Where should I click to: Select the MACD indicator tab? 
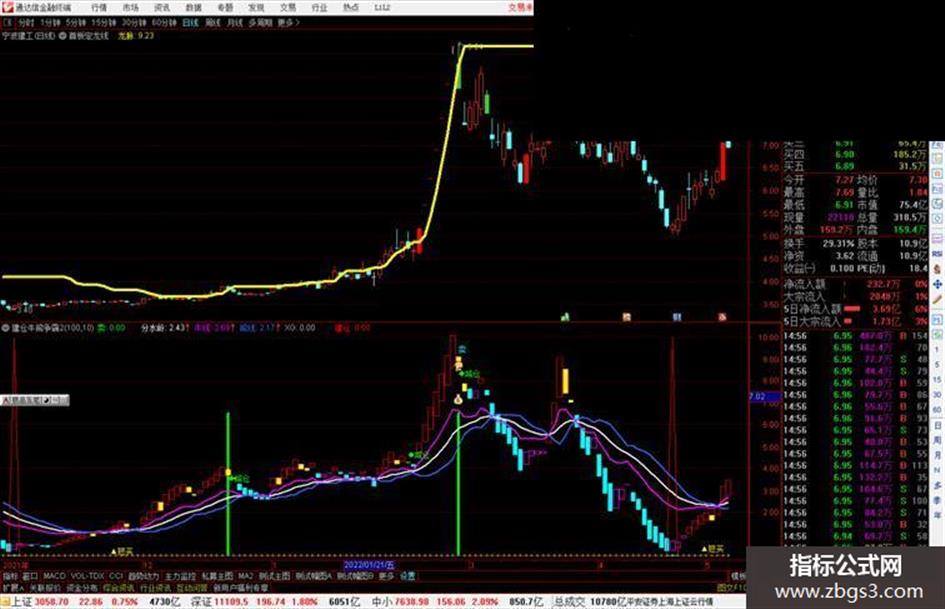click(x=54, y=576)
